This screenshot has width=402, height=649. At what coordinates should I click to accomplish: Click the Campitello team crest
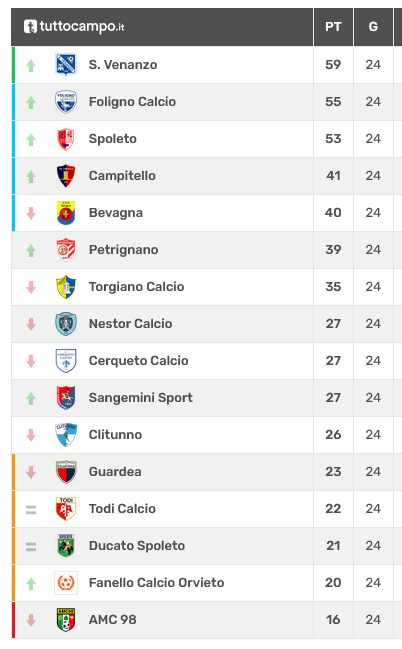(x=66, y=175)
